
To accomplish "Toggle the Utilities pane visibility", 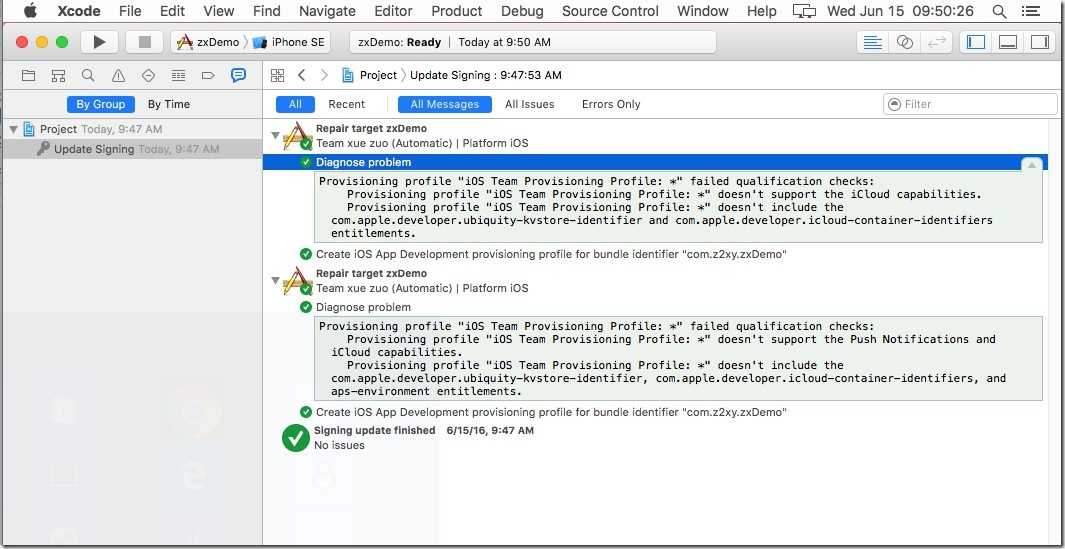I will click(x=1040, y=42).
